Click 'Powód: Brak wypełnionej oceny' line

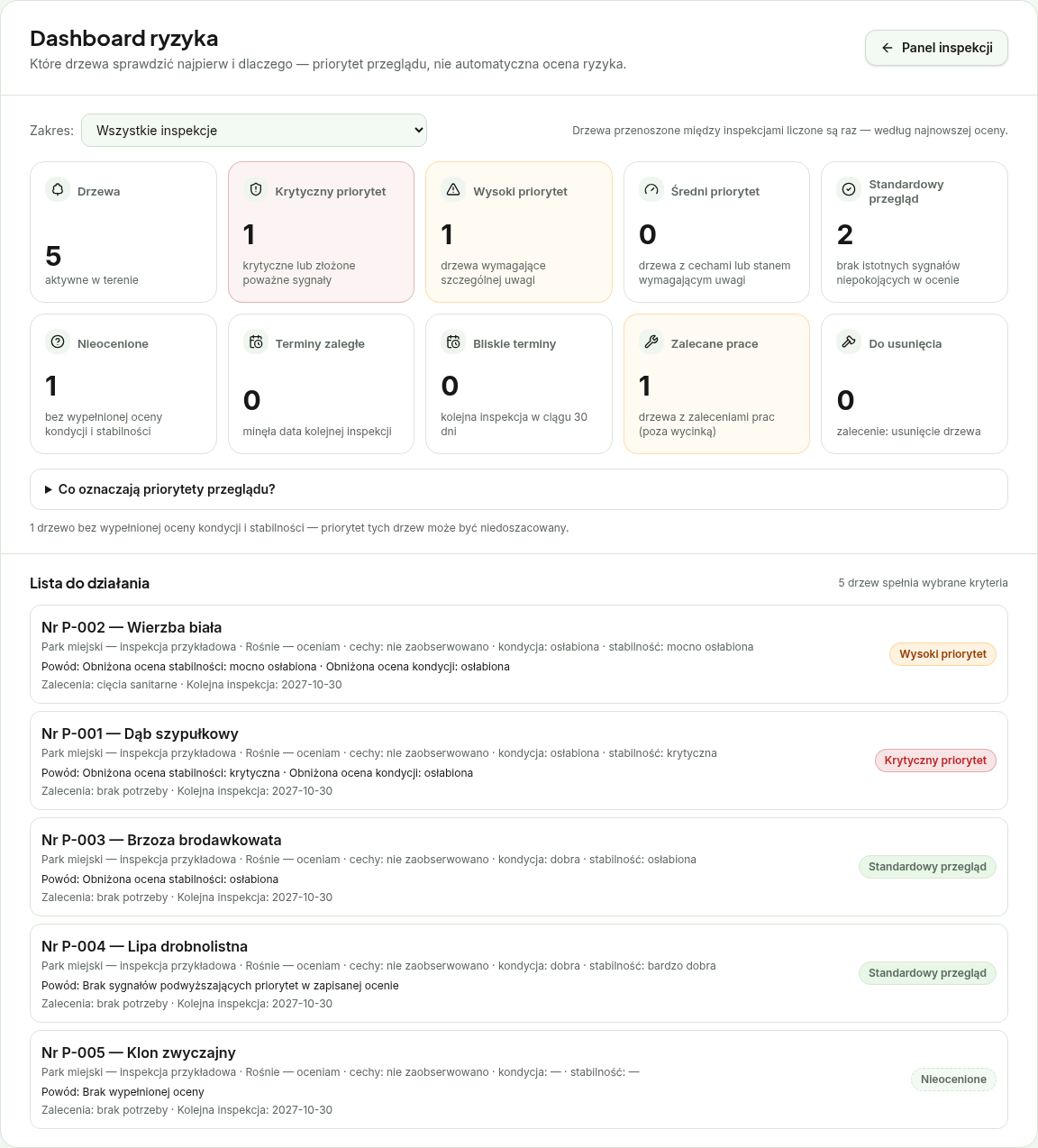pos(123,1092)
